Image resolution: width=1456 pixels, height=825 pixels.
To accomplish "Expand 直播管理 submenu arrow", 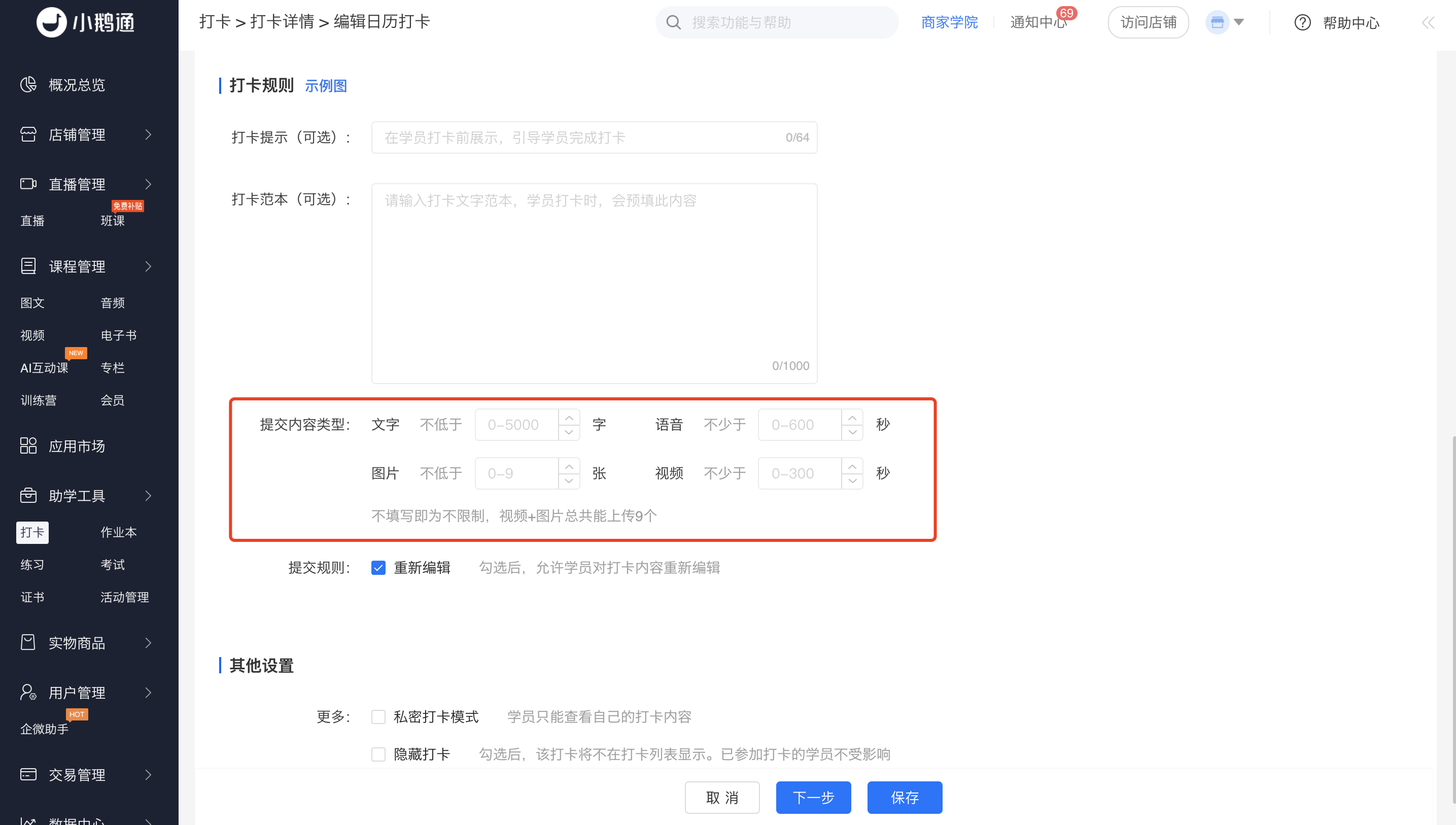I will 149,184.
